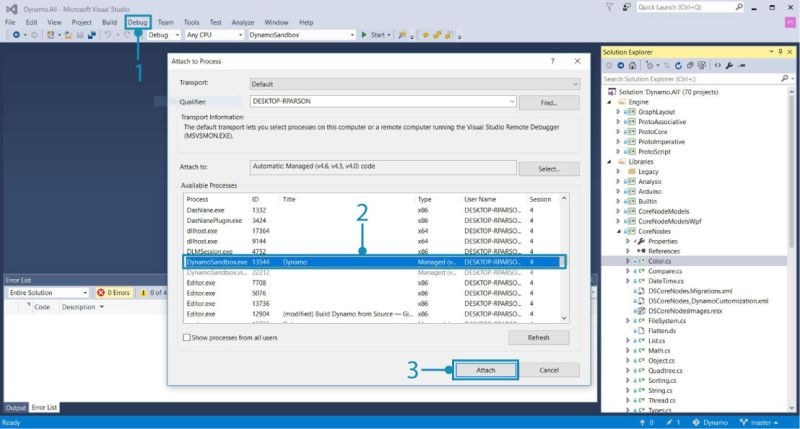Click the Find... button

549,103
